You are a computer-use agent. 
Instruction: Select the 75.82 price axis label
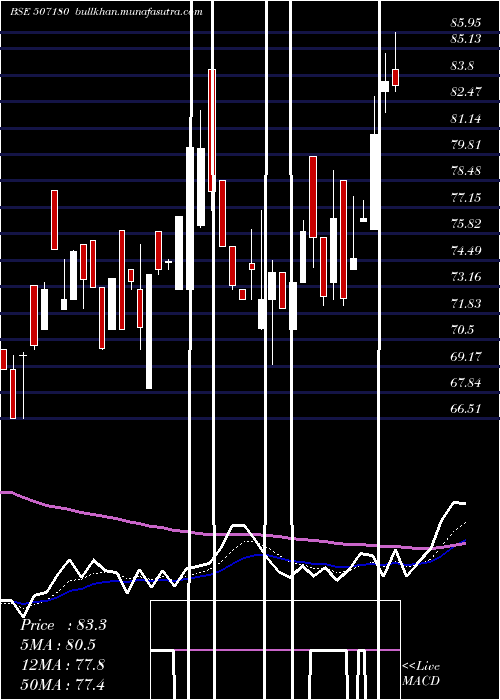coord(466,224)
